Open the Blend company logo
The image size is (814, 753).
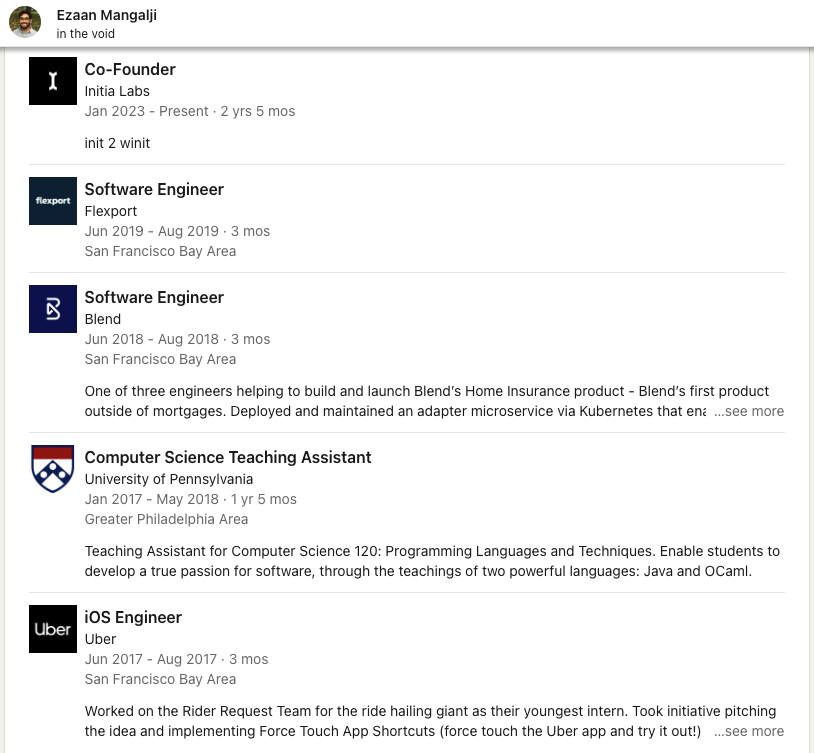click(x=53, y=309)
